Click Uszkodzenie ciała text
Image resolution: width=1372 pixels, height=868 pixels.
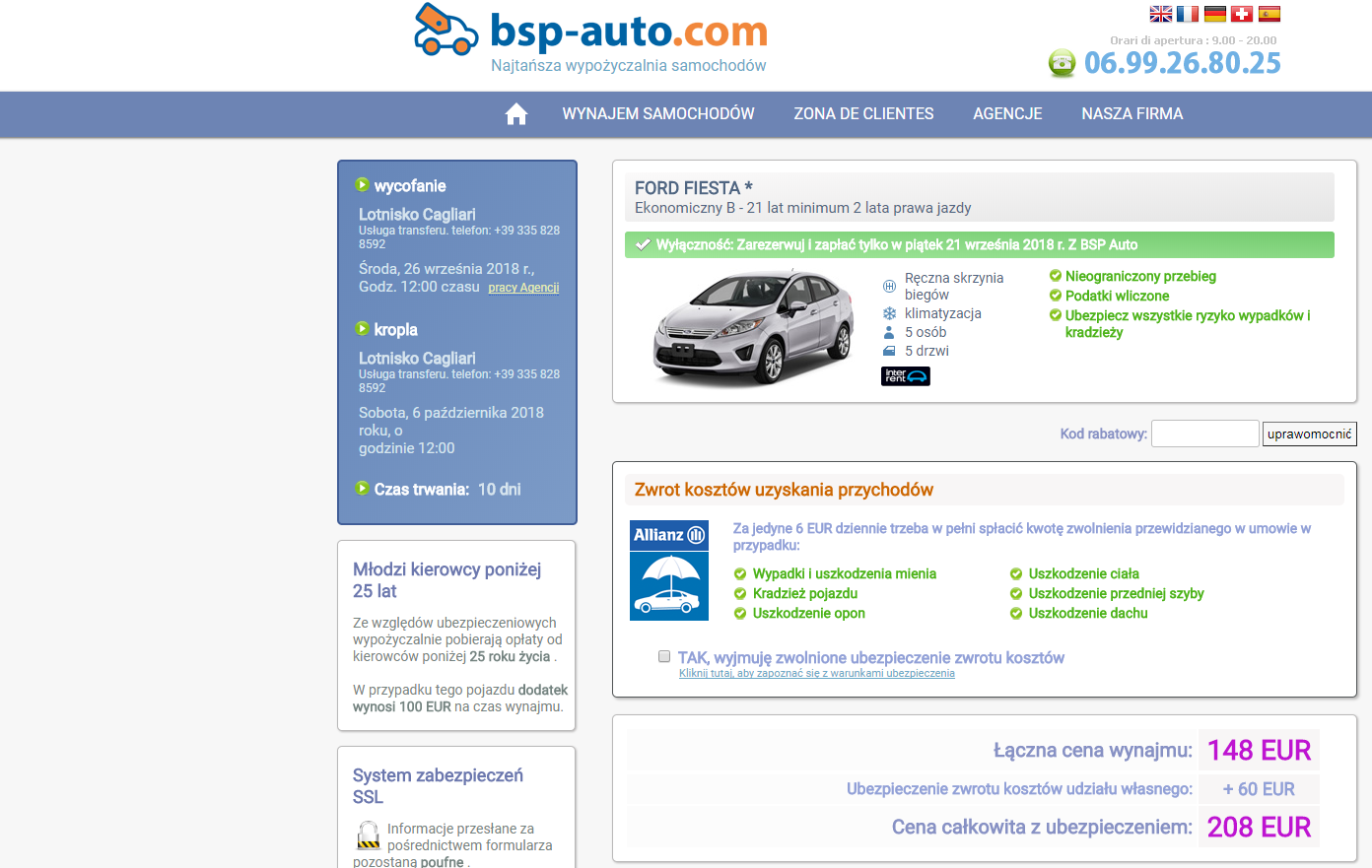[1084, 573]
